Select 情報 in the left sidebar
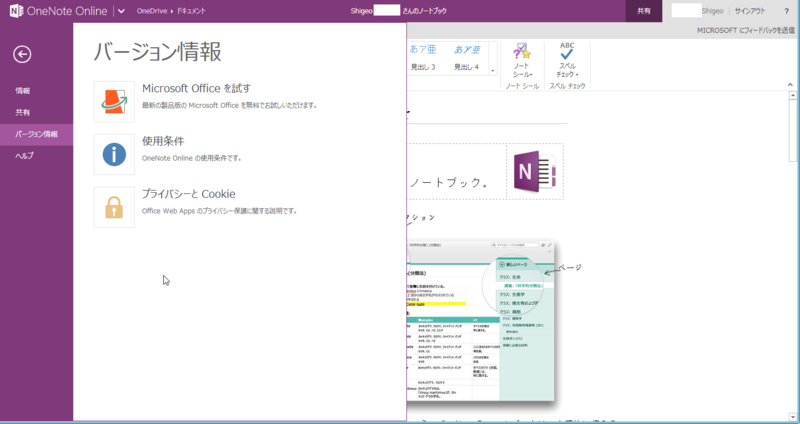 pyautogui.click(x=36, y=91)
